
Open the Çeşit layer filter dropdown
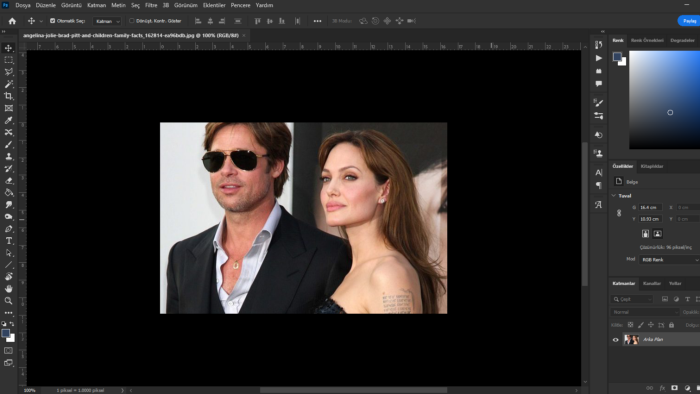[x=632, y=299]
